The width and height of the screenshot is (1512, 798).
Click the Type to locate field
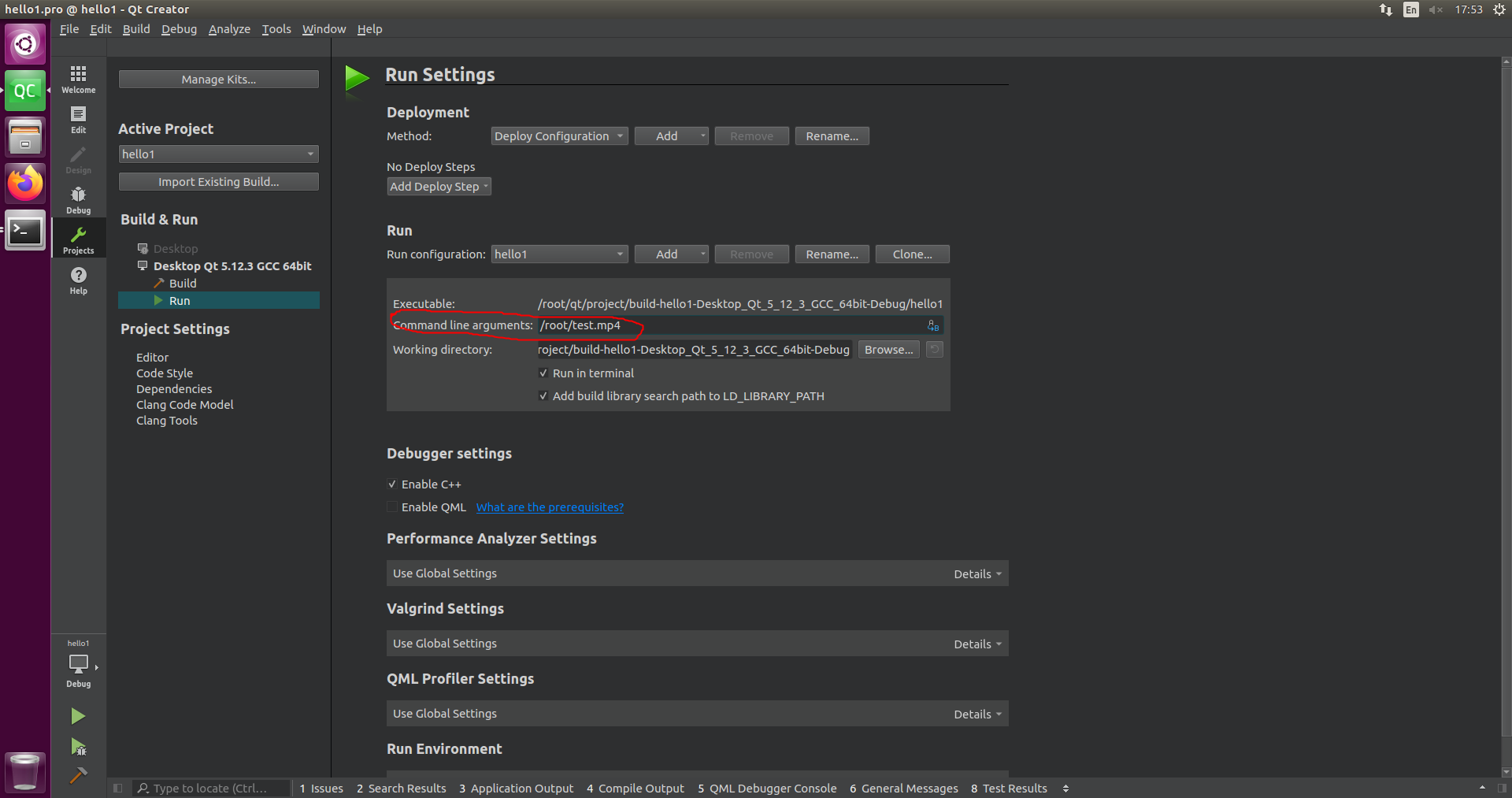[x=212, y=788]
